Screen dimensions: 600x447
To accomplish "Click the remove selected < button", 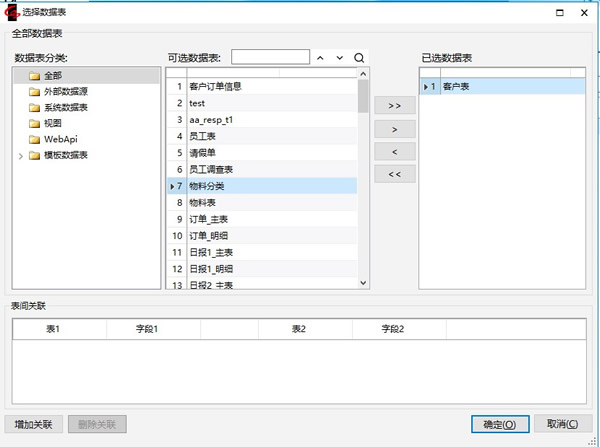I will 394,152.
